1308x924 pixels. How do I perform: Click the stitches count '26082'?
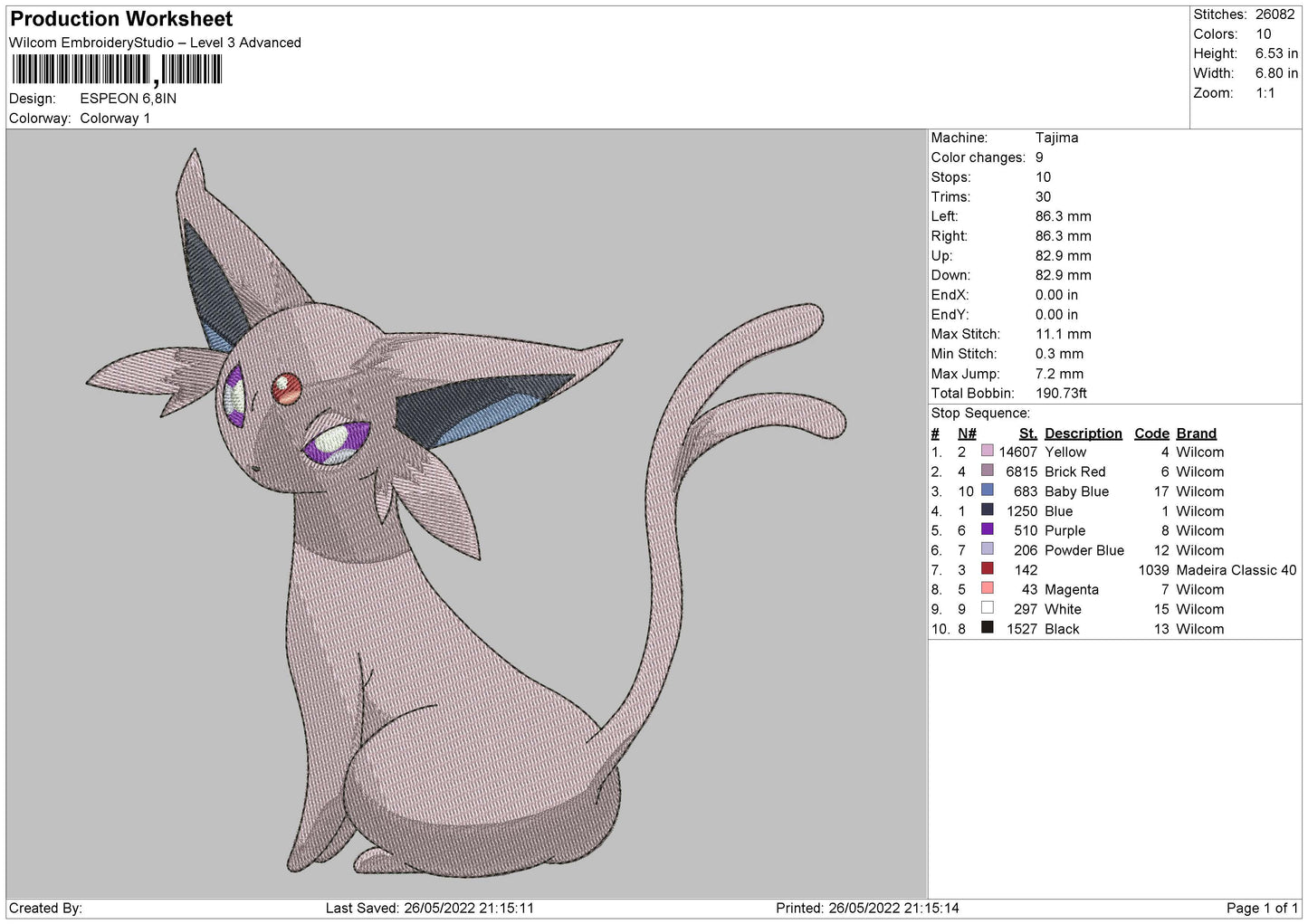point(1275,14)
